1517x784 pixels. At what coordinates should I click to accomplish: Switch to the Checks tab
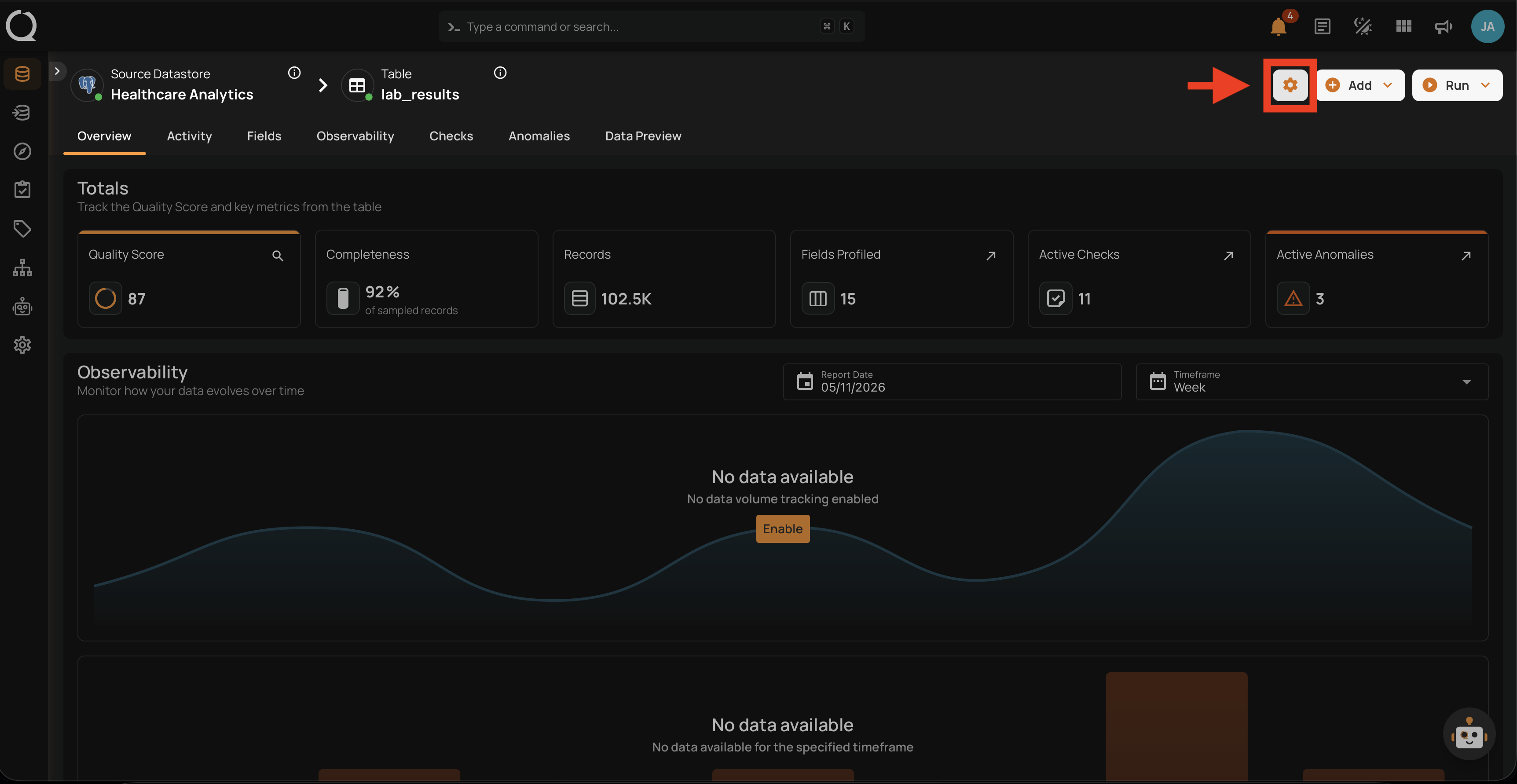click(x=451, y=136)
